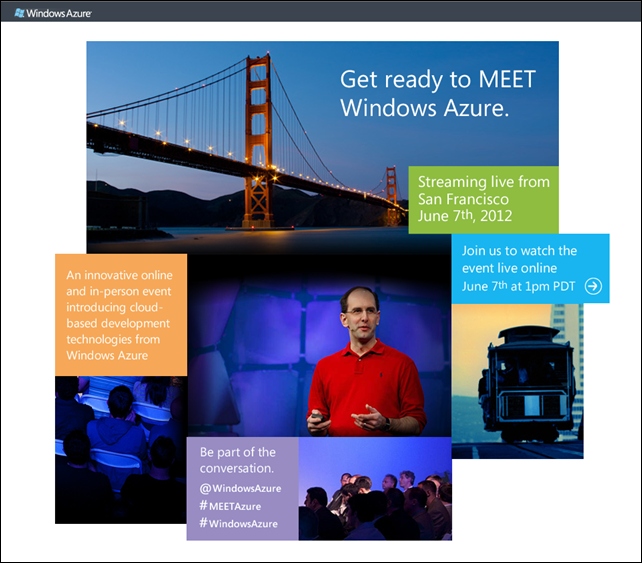Click the circled arrow icon on blue tile

click(593, 286)
